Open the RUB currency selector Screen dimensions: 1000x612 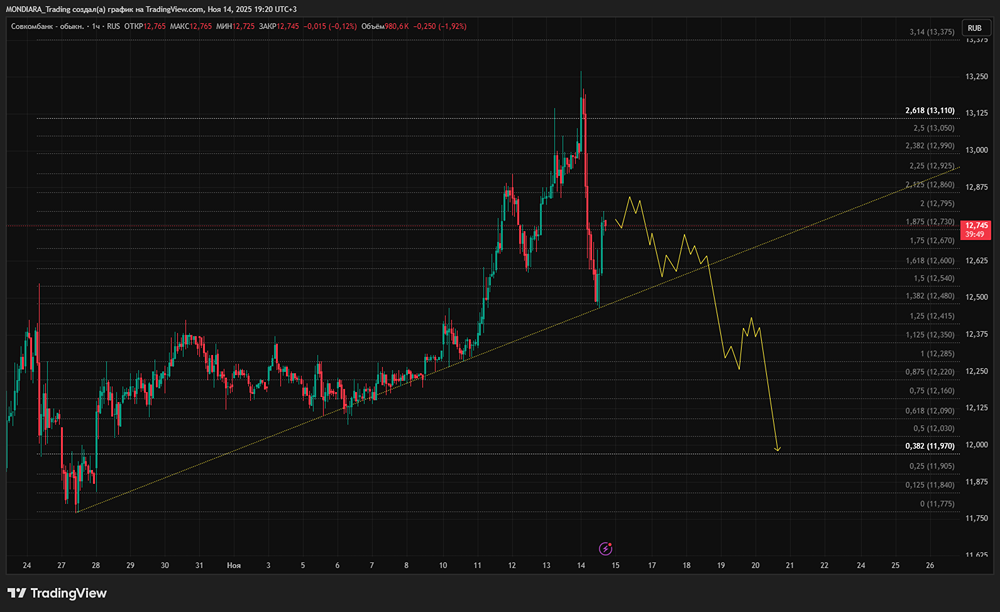(x=974, y=28)
